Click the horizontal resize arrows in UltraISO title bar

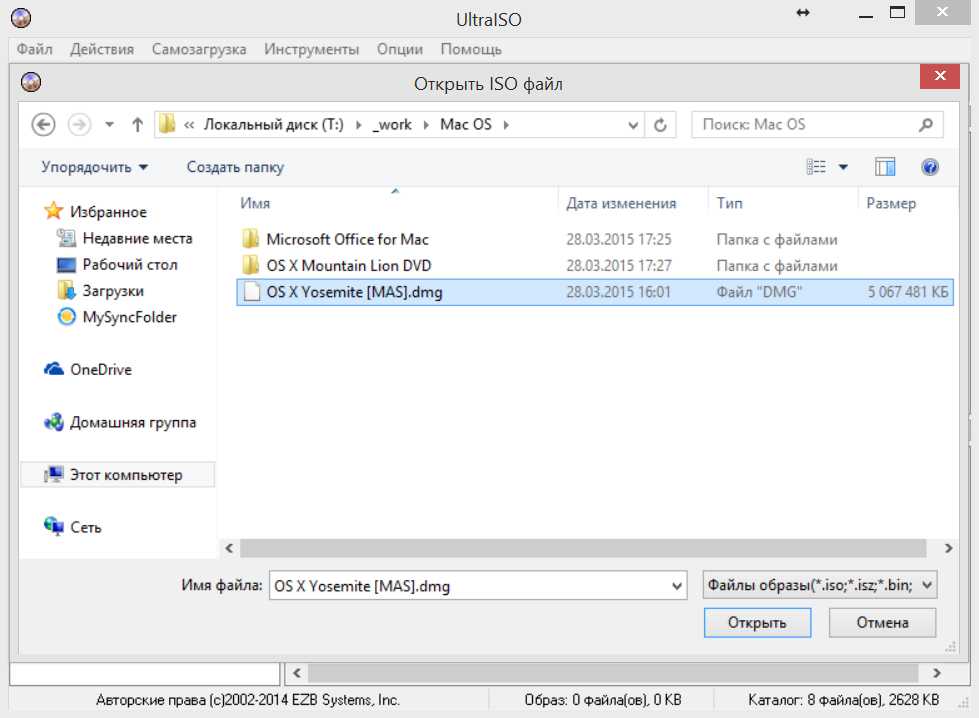point(803,12)
